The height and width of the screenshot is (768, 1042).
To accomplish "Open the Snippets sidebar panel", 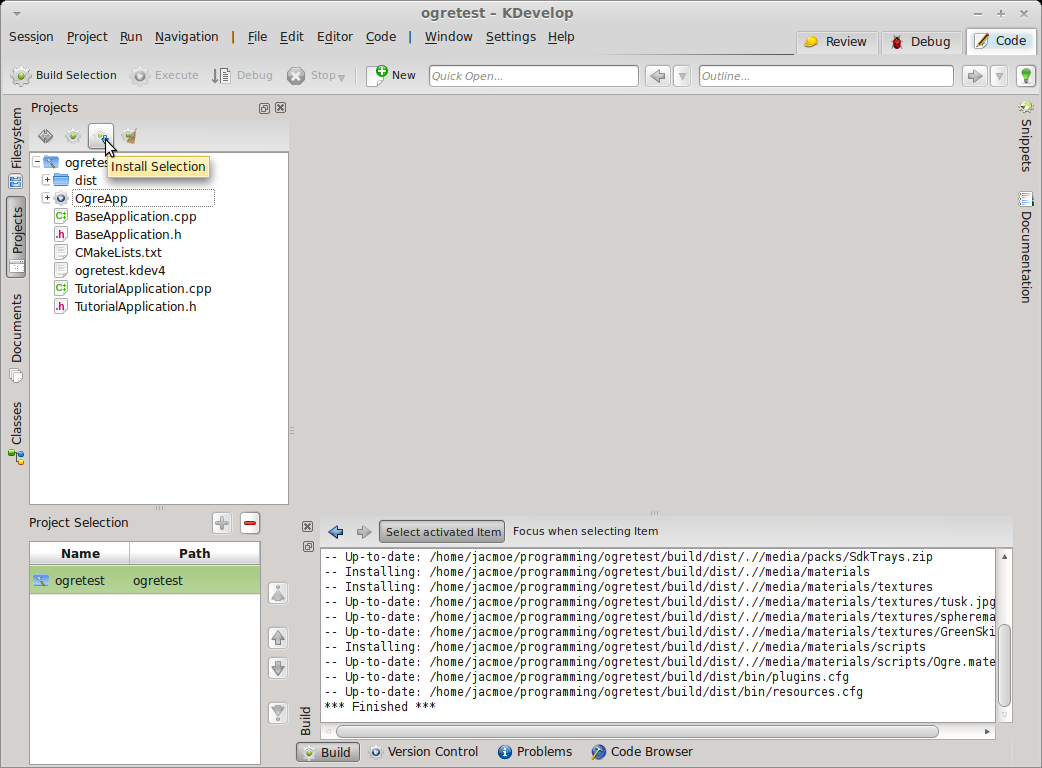I will click(x=1026, y=137).
